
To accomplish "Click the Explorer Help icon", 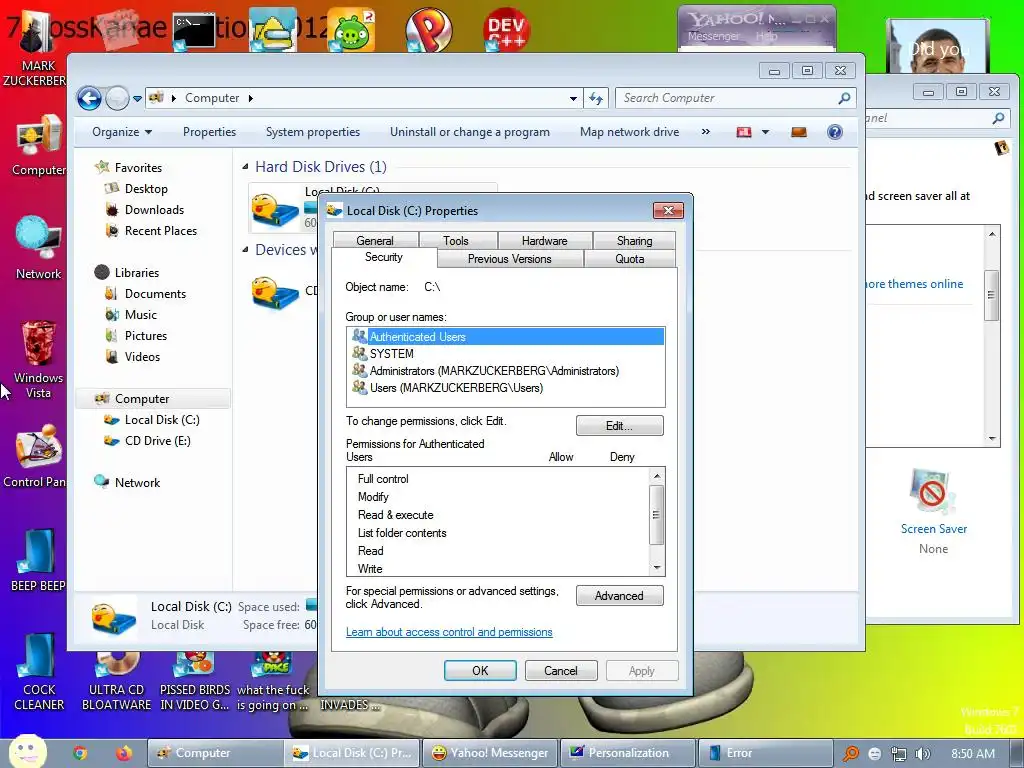I will coord(835,133).
